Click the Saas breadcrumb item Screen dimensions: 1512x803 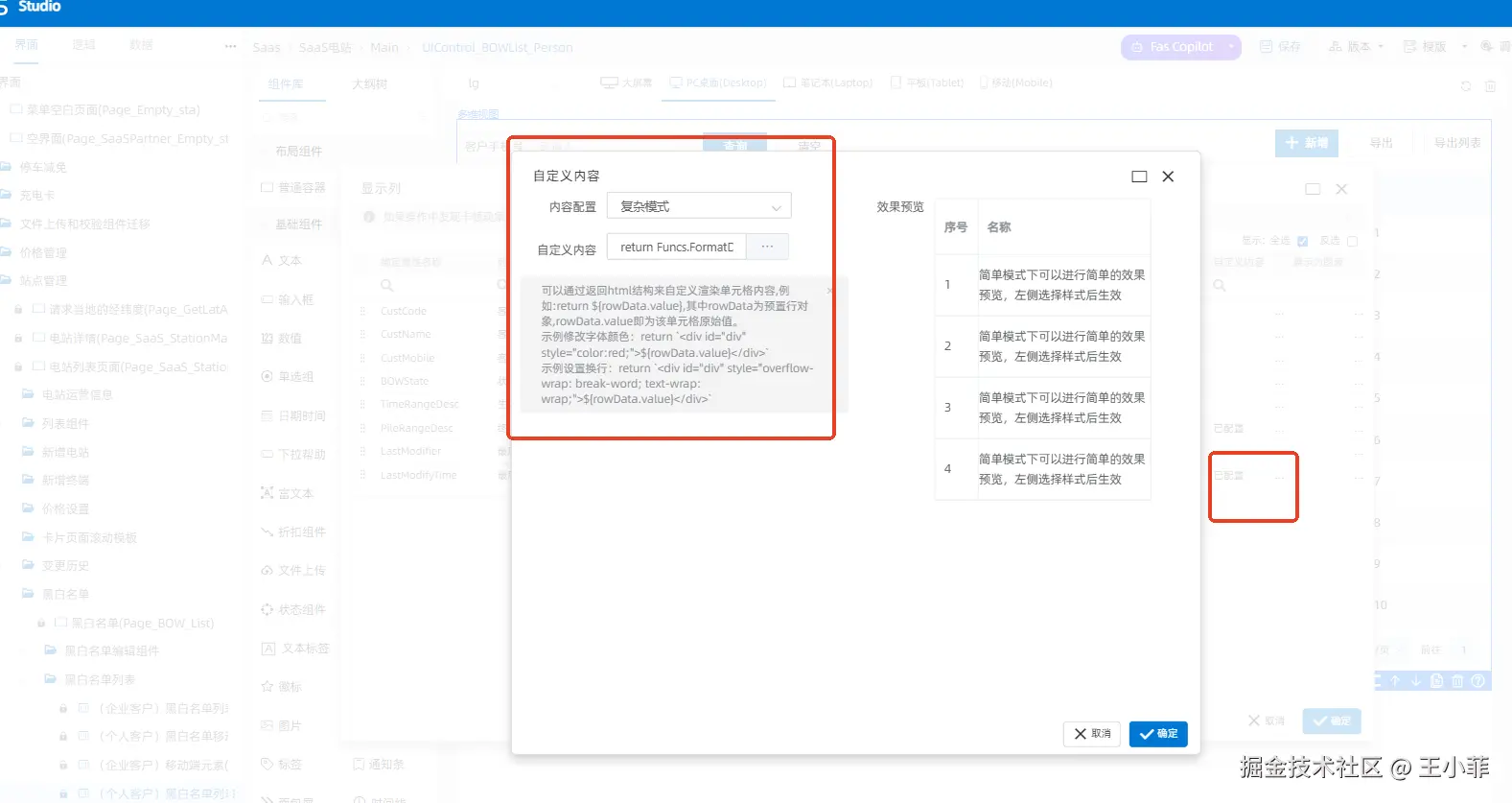pyautogui.click(x=267, y=47)
